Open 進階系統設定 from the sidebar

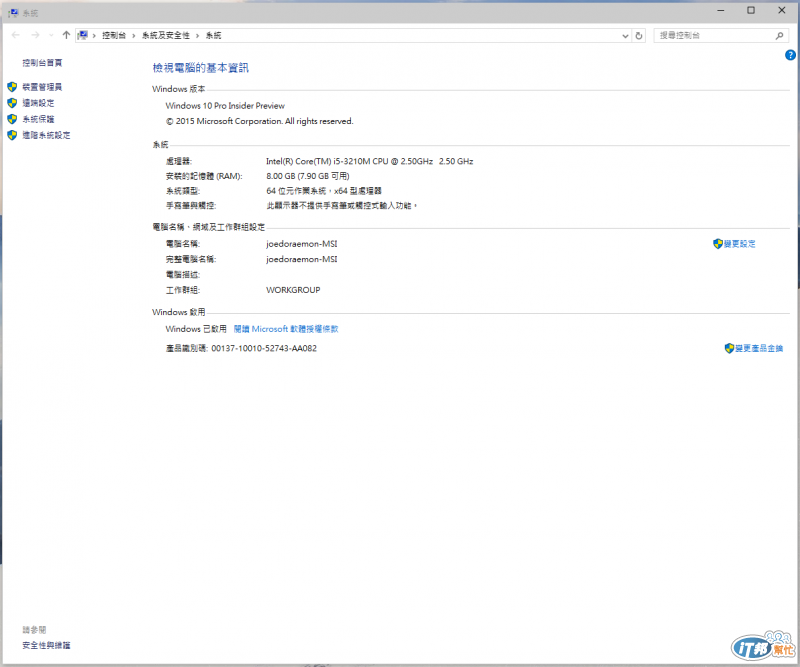[x=46, y=135]
